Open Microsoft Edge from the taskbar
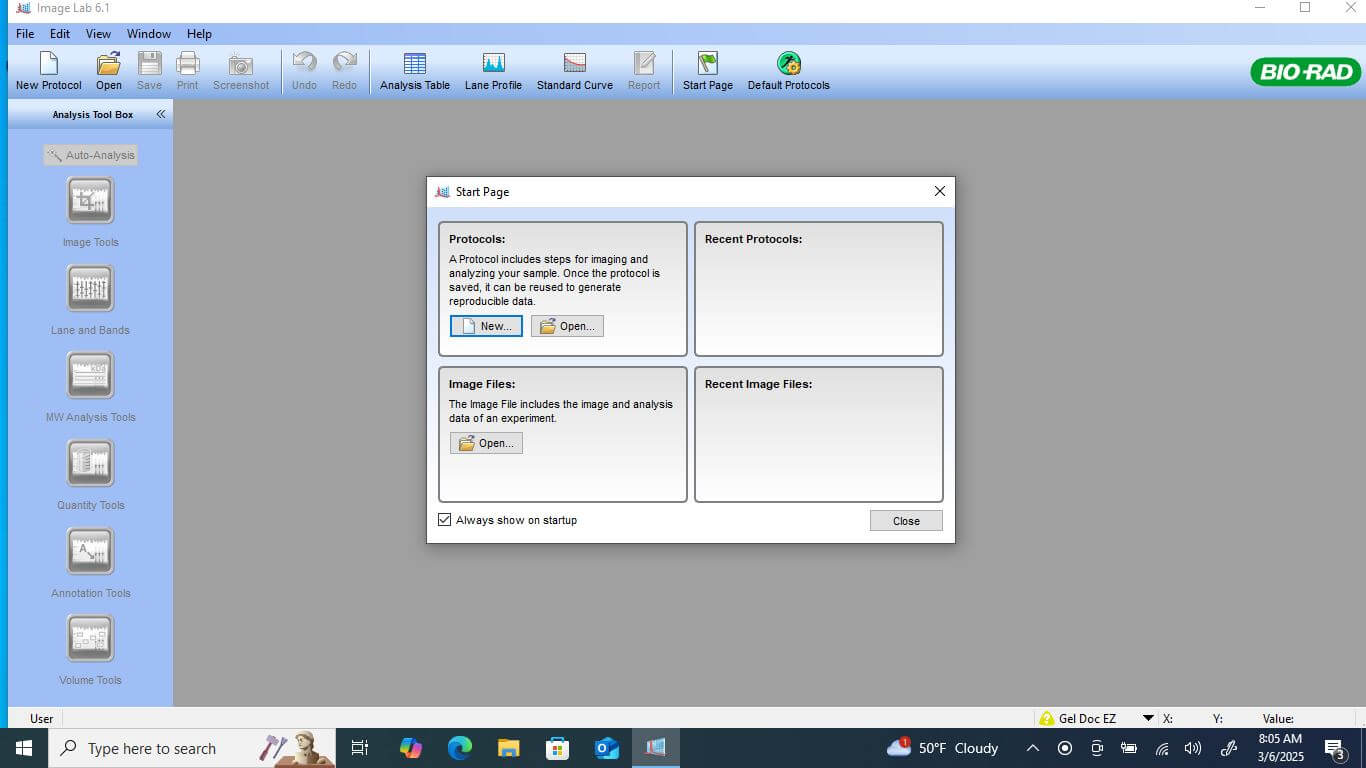This screenshot has height=768, width=1366. (x=459, y=748)
